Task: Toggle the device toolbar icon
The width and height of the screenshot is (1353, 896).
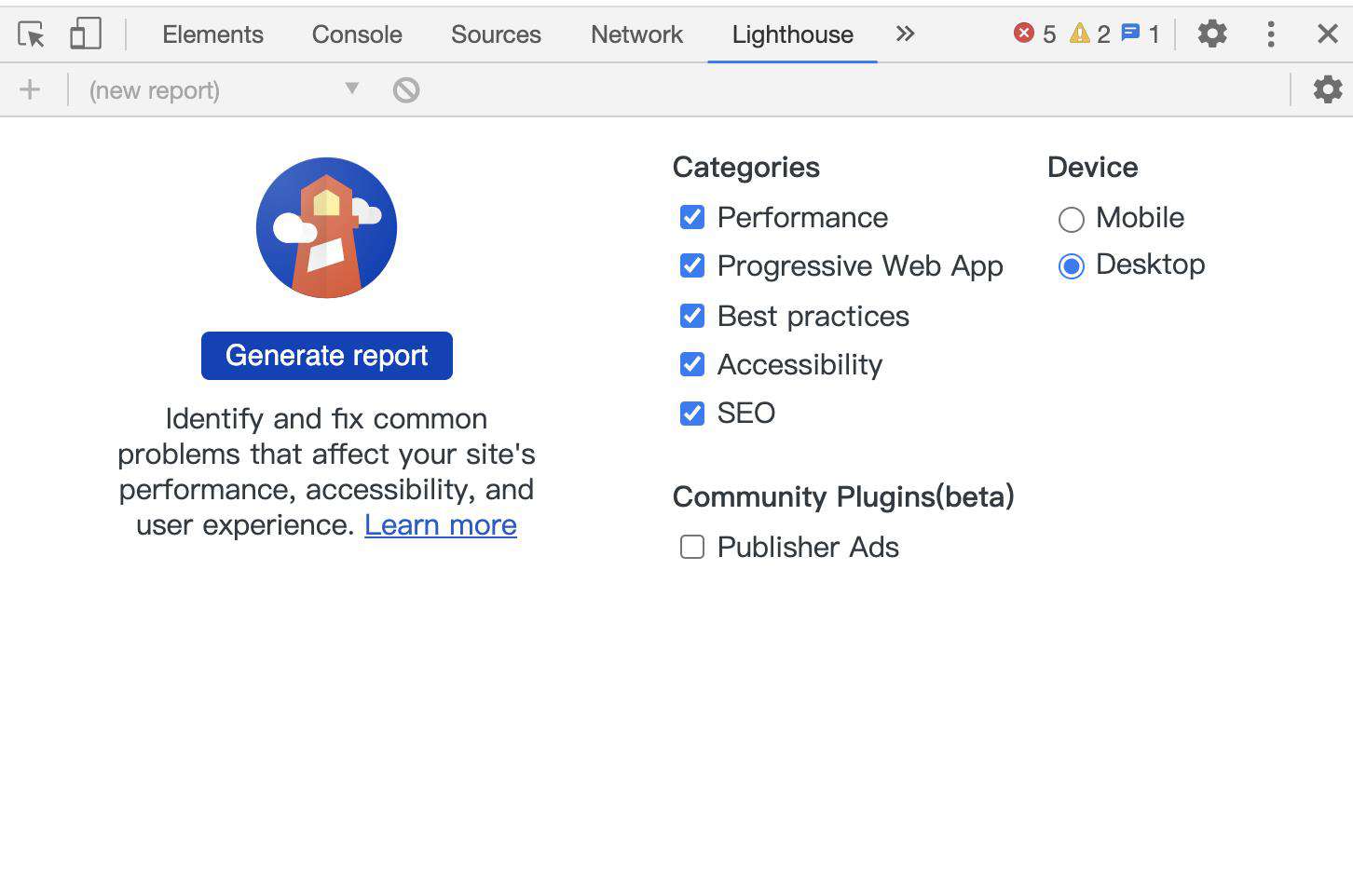Action: point(86,34)
